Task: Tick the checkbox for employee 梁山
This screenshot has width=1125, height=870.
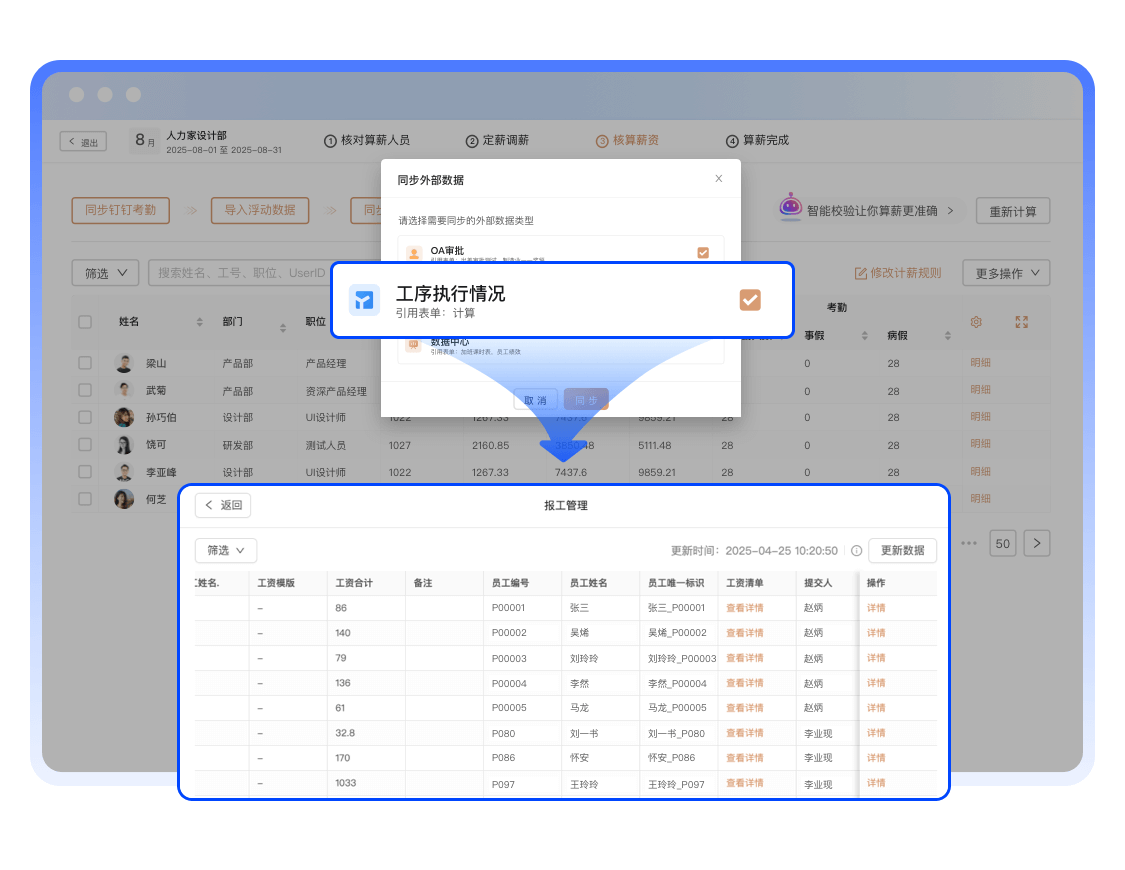Action: click(x=85, y=363)
